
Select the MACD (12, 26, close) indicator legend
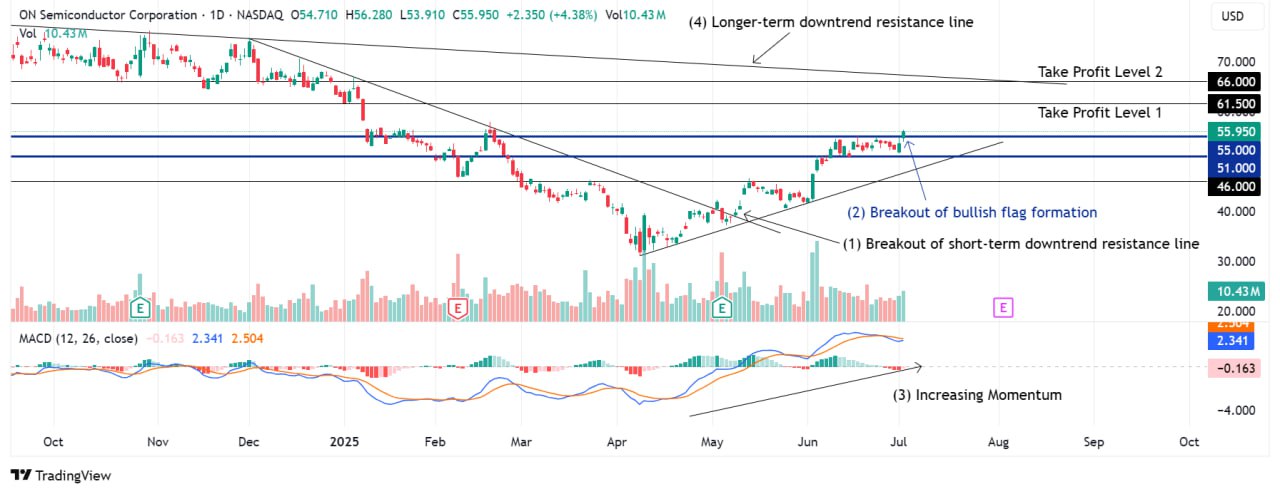pyautogui.click(x=78, y=338)
